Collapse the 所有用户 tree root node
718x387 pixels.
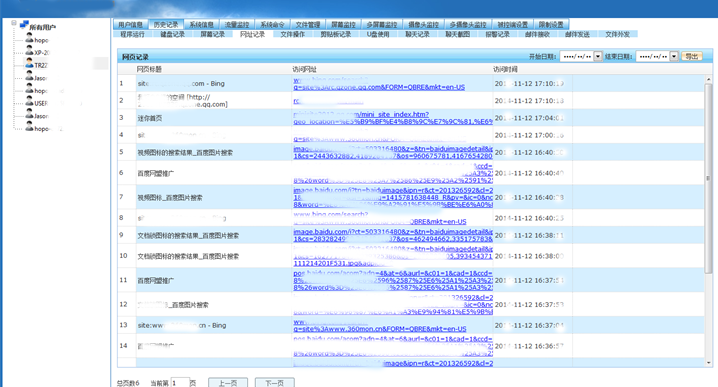pyautogui.click(x=14, y=23)
